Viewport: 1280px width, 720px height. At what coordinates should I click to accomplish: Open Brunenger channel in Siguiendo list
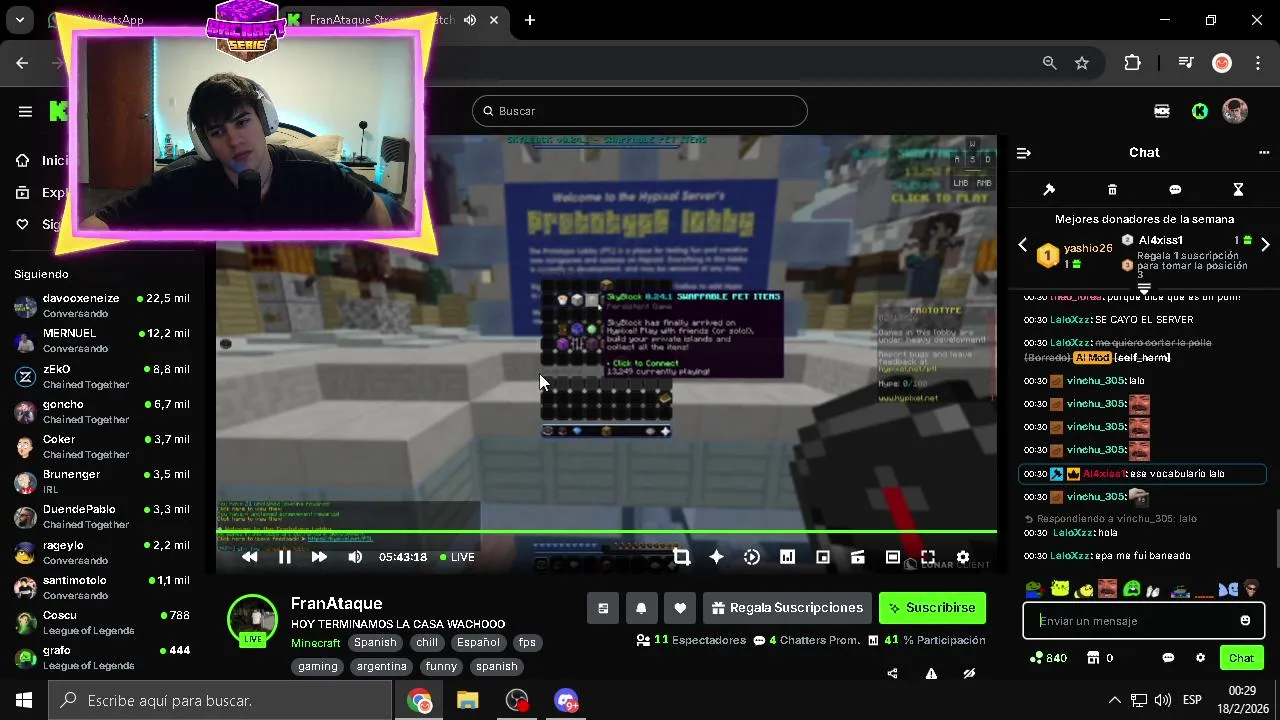click(x=102, y=481)
